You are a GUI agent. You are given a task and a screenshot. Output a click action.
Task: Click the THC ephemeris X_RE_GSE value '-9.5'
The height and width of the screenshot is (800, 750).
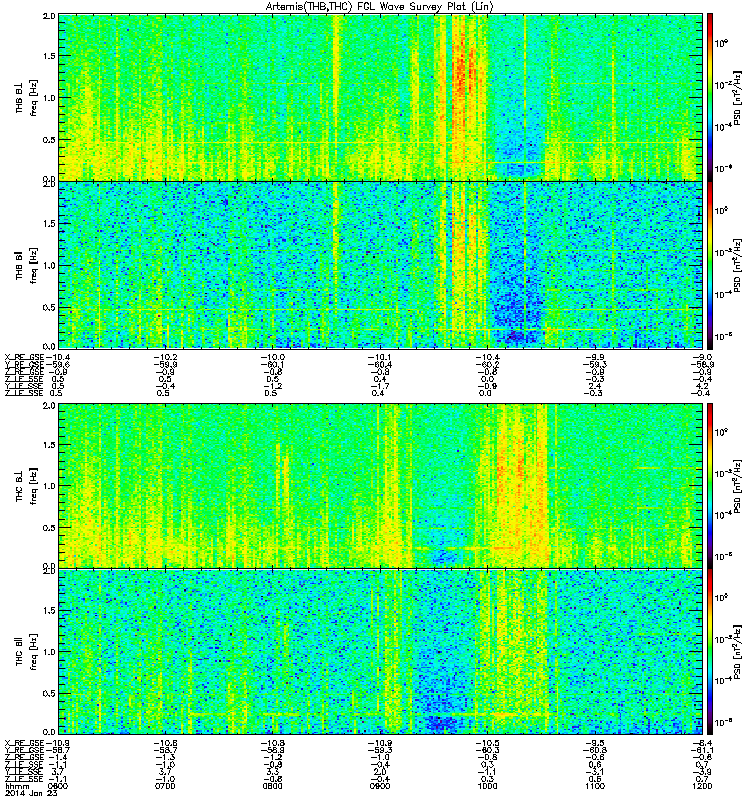point(595,743)
